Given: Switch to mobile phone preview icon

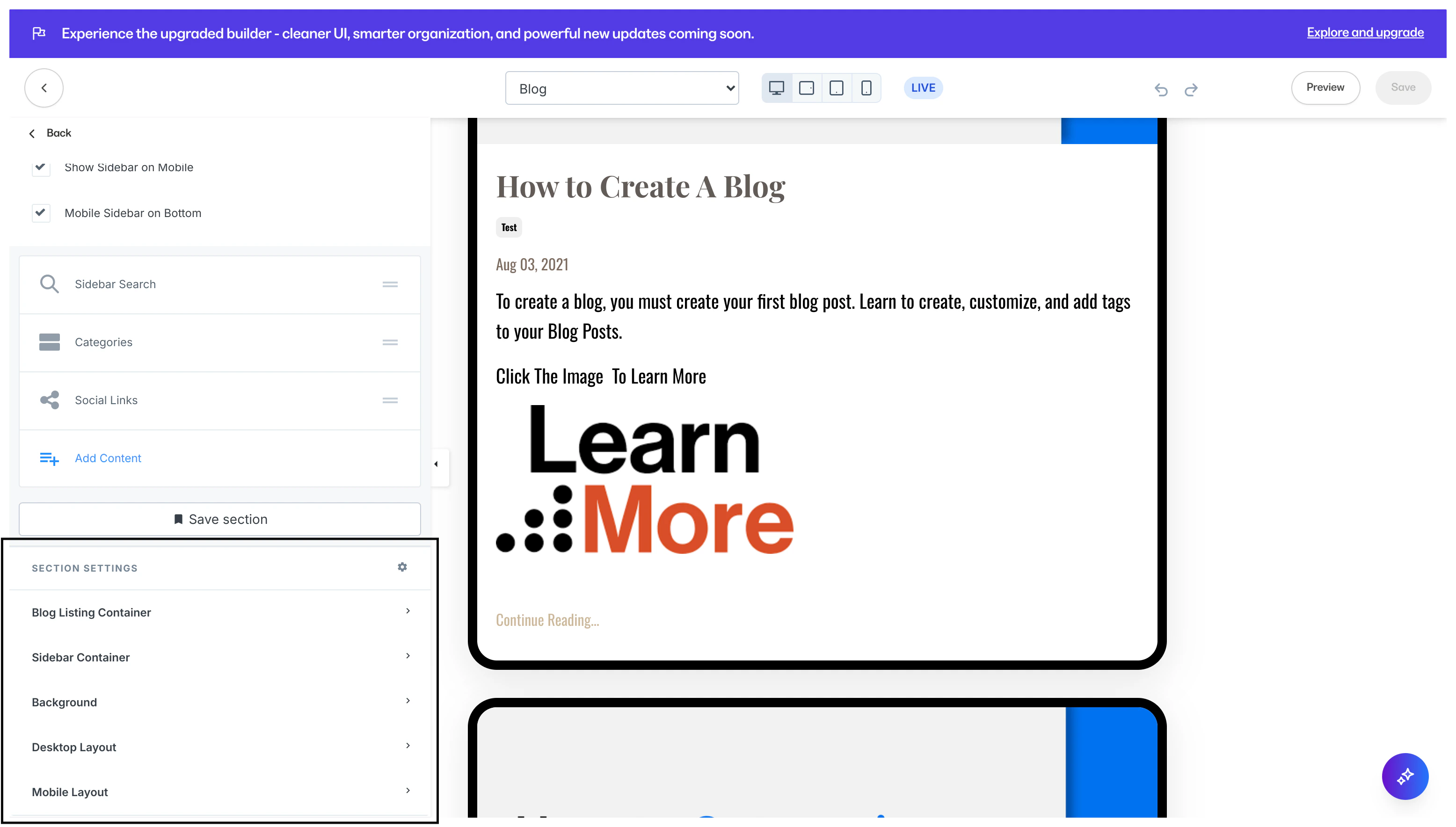Looking at the screenshot, I should tap(866, 88).
